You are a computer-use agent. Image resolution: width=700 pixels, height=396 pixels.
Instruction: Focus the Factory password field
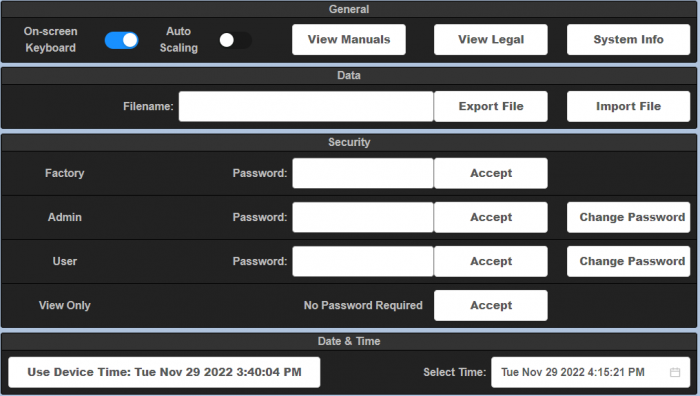point(362,173)
